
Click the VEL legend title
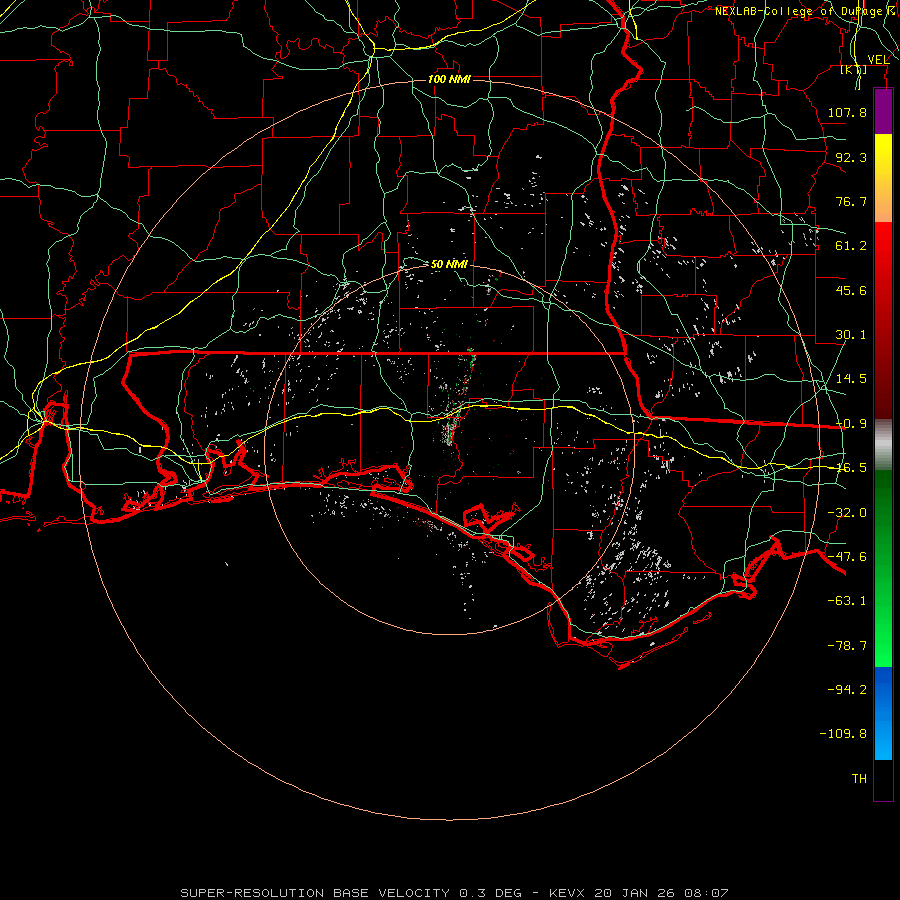pos(878,60)
